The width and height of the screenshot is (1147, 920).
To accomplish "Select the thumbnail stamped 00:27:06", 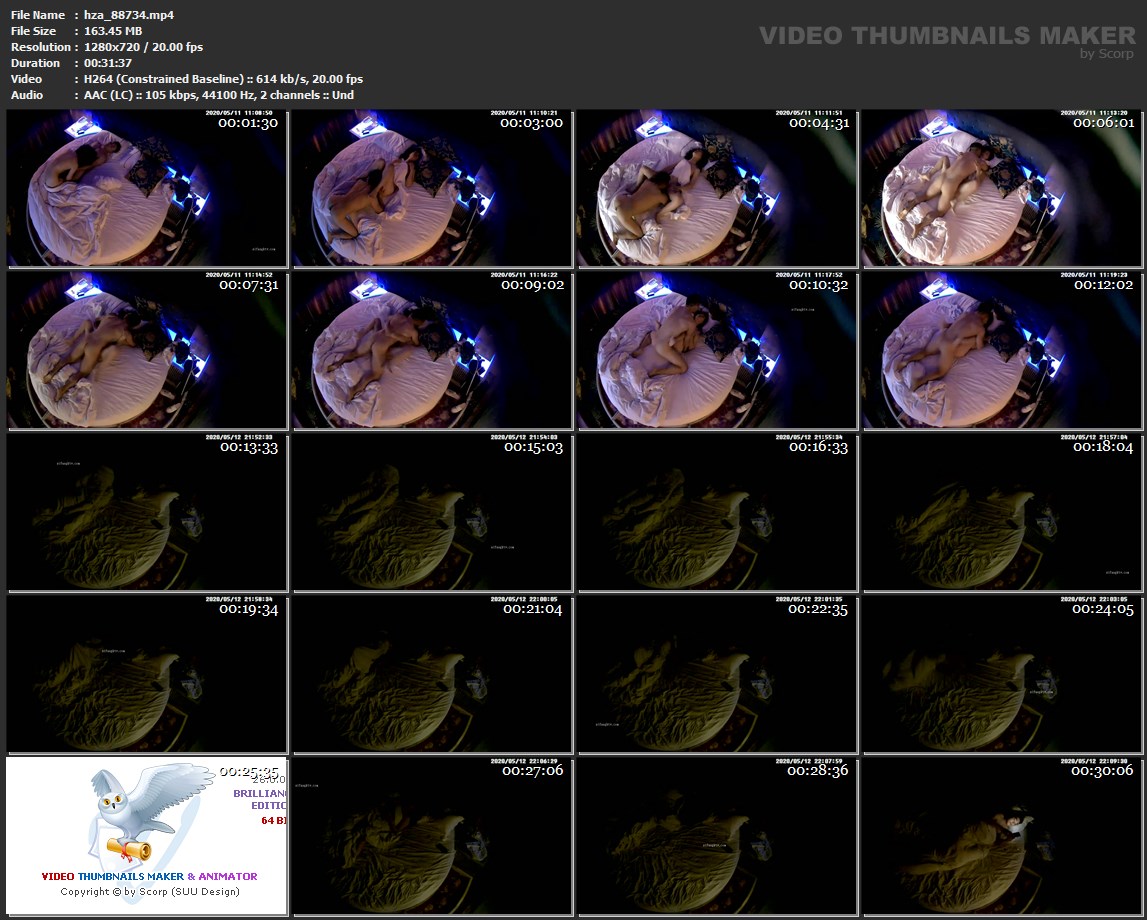I will pos(432,836).
